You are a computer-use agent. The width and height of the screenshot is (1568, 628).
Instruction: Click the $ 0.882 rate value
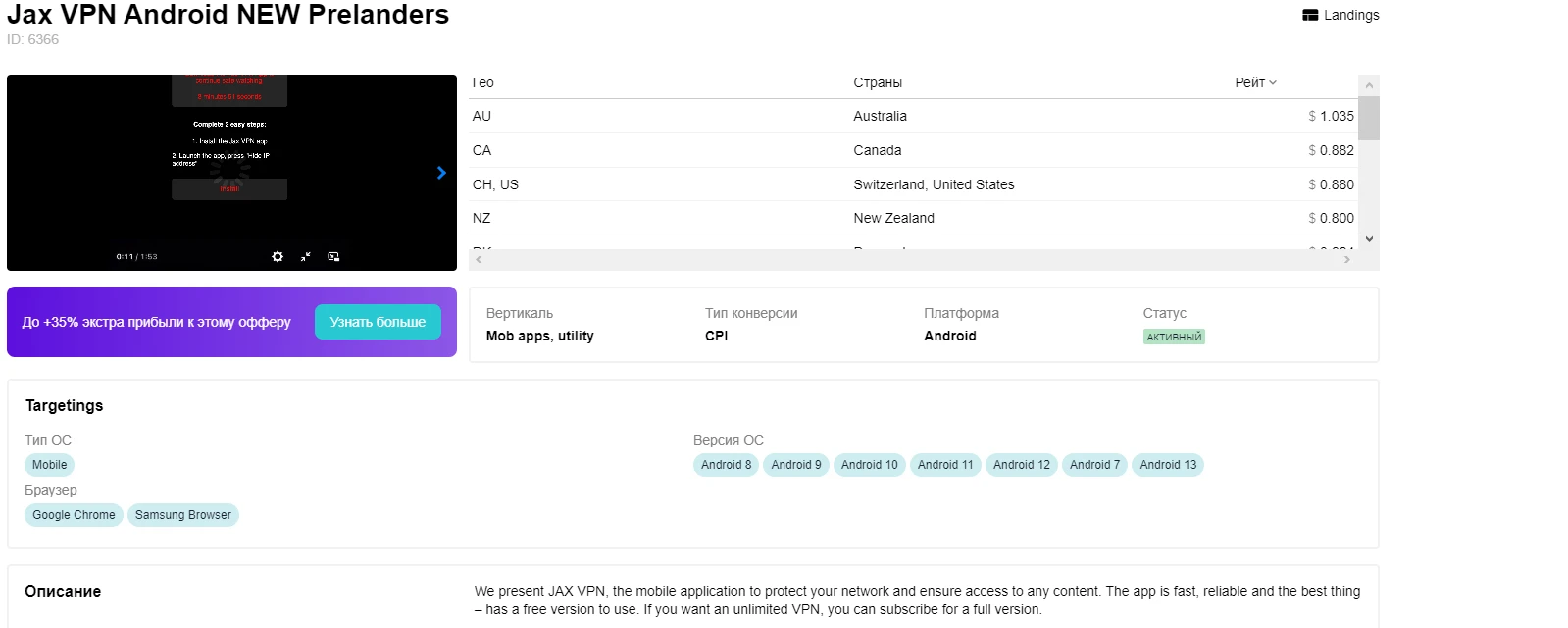coord(1331,150)
